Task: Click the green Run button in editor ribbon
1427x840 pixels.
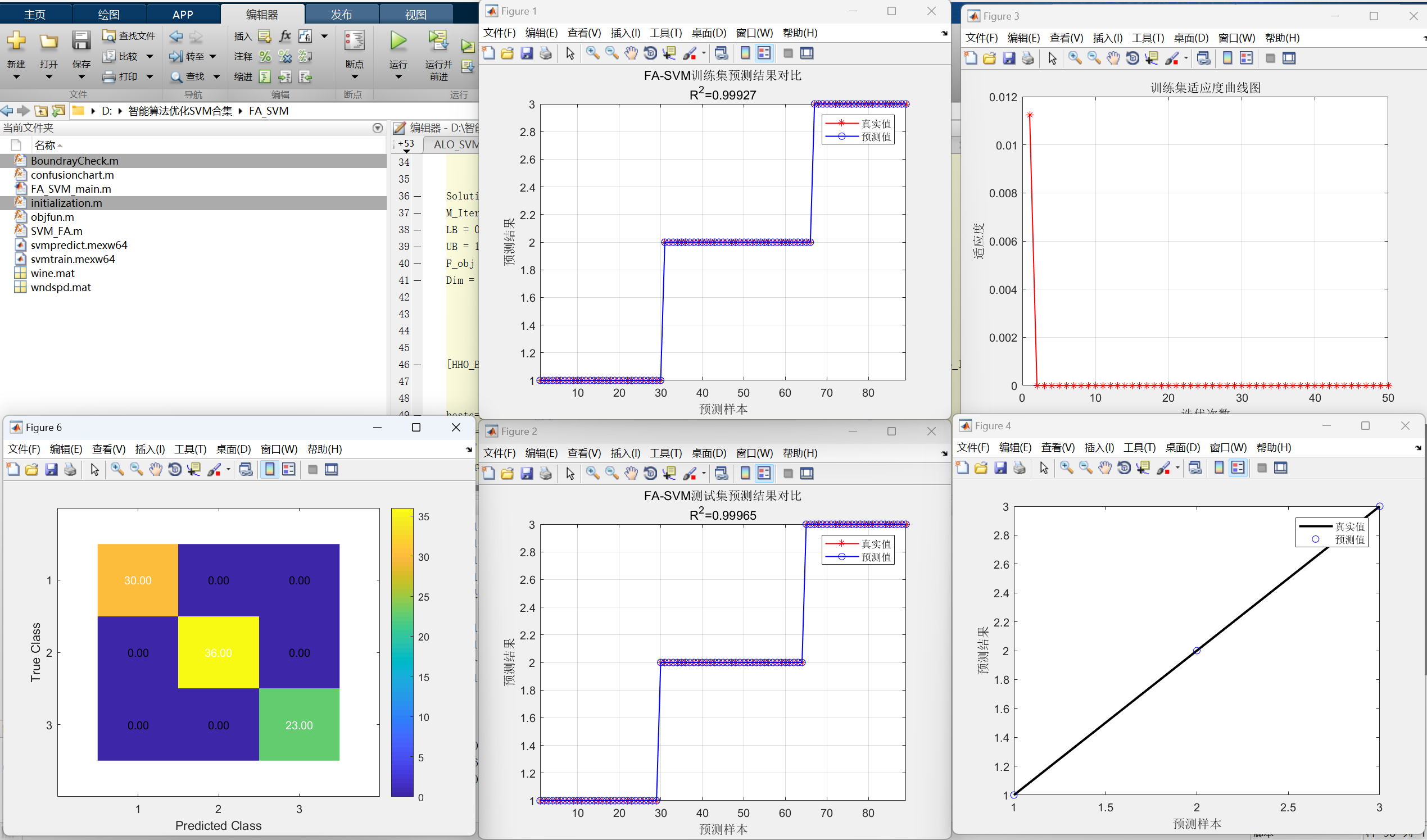Action: (x=398, y=42)
